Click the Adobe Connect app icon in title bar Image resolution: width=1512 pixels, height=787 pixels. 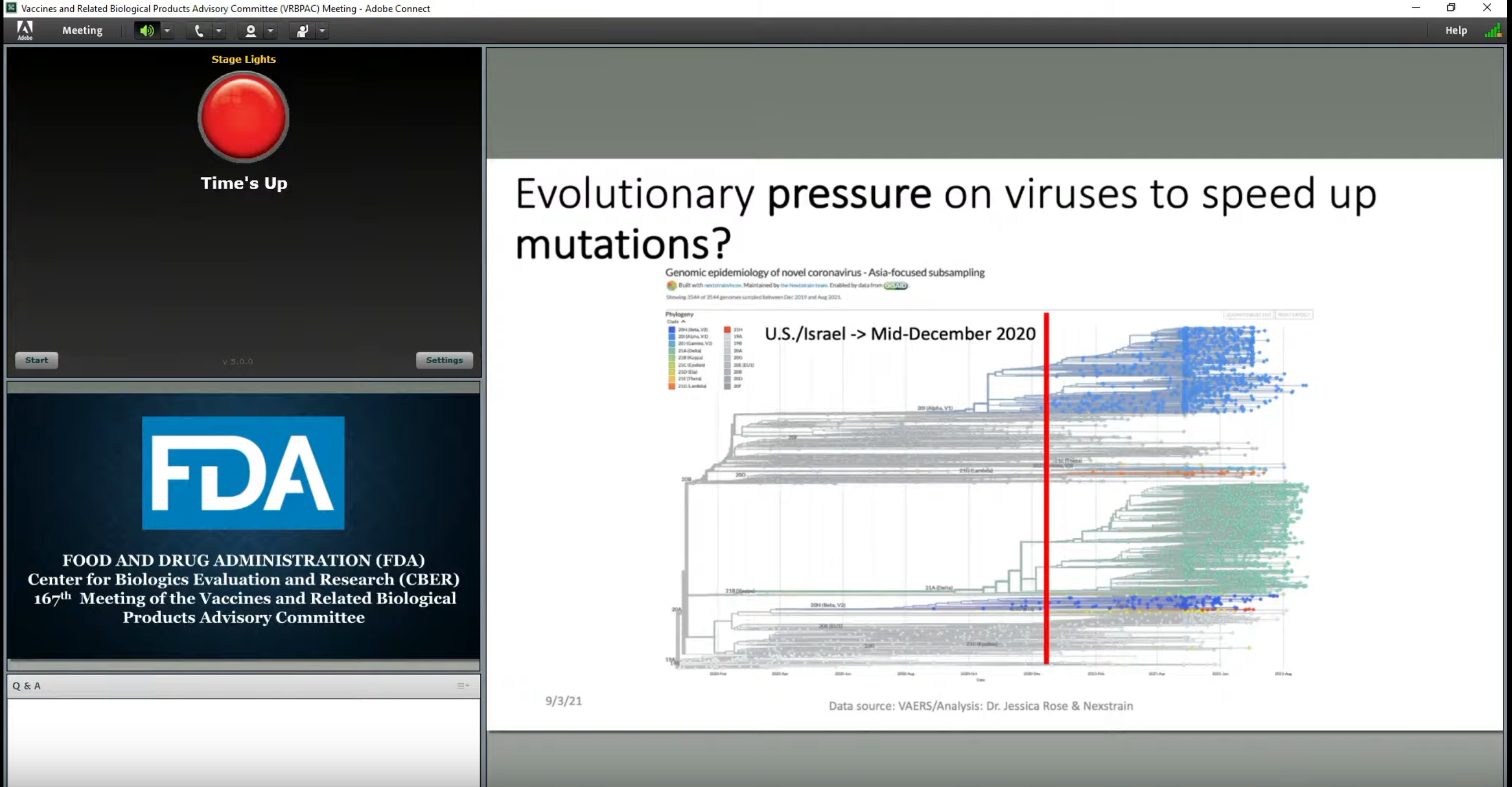pos(10,7)
